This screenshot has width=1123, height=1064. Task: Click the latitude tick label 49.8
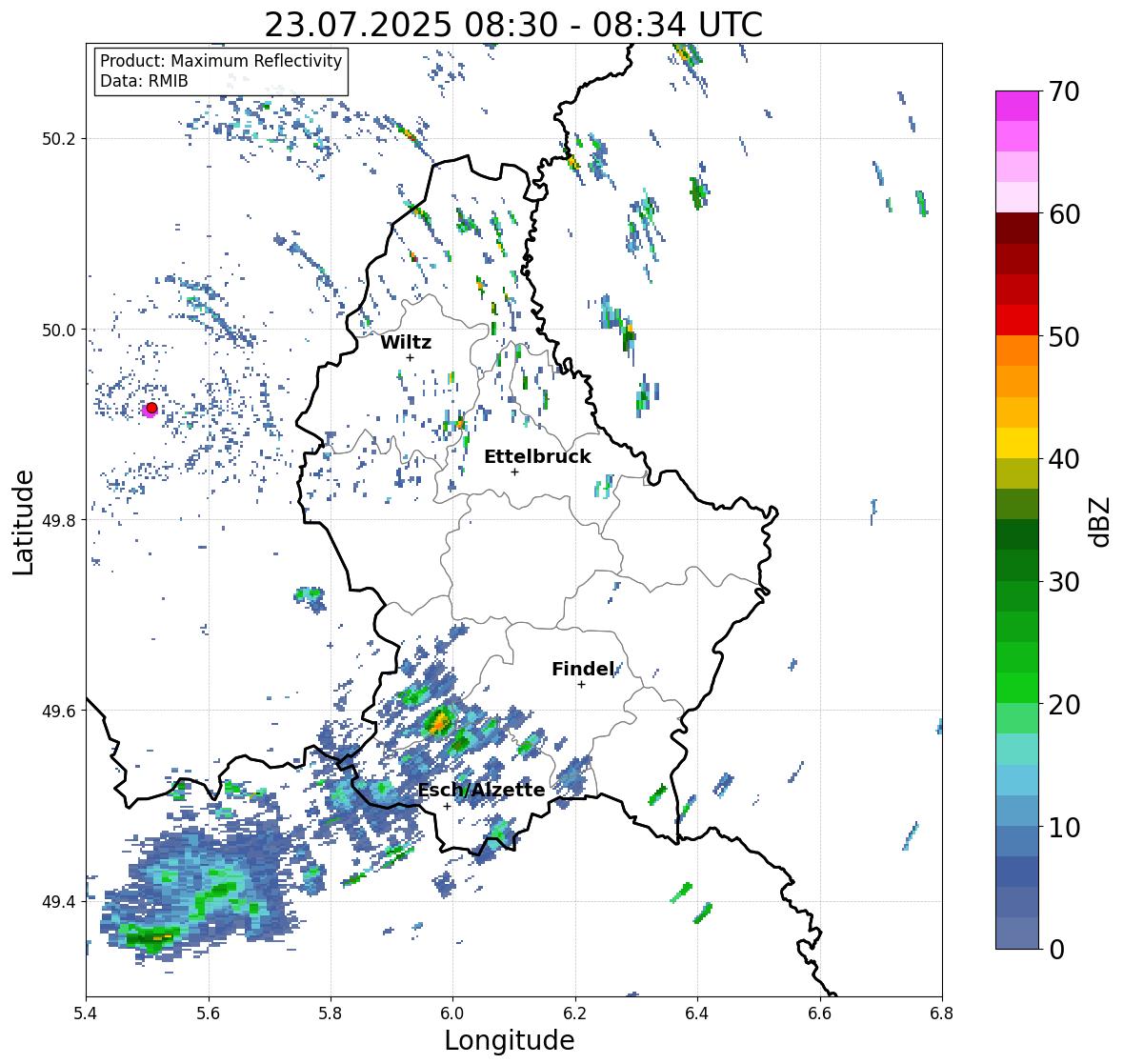point(59,520)
